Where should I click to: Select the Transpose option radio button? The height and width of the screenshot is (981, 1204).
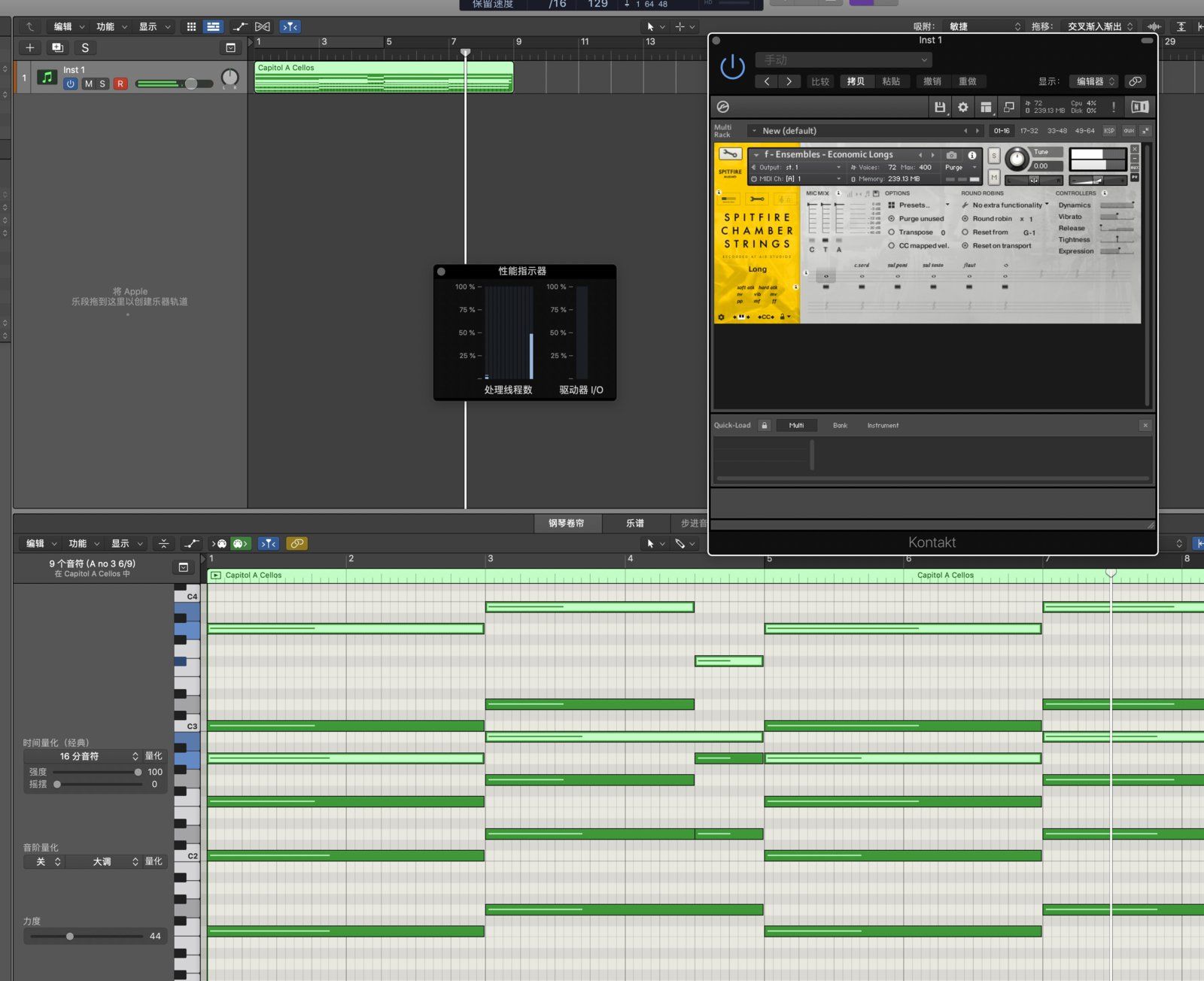pos(892,232)
